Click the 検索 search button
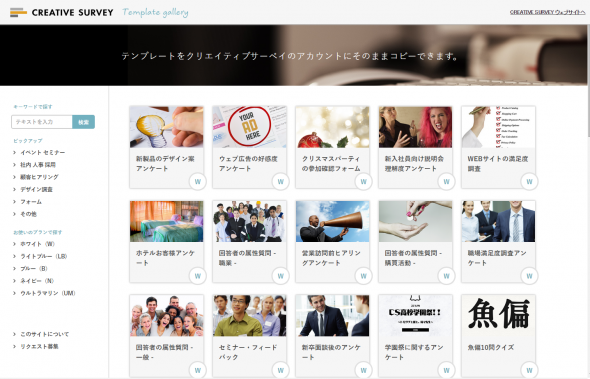The width and height of the screenshot is (590, 379). coord(84,122)
